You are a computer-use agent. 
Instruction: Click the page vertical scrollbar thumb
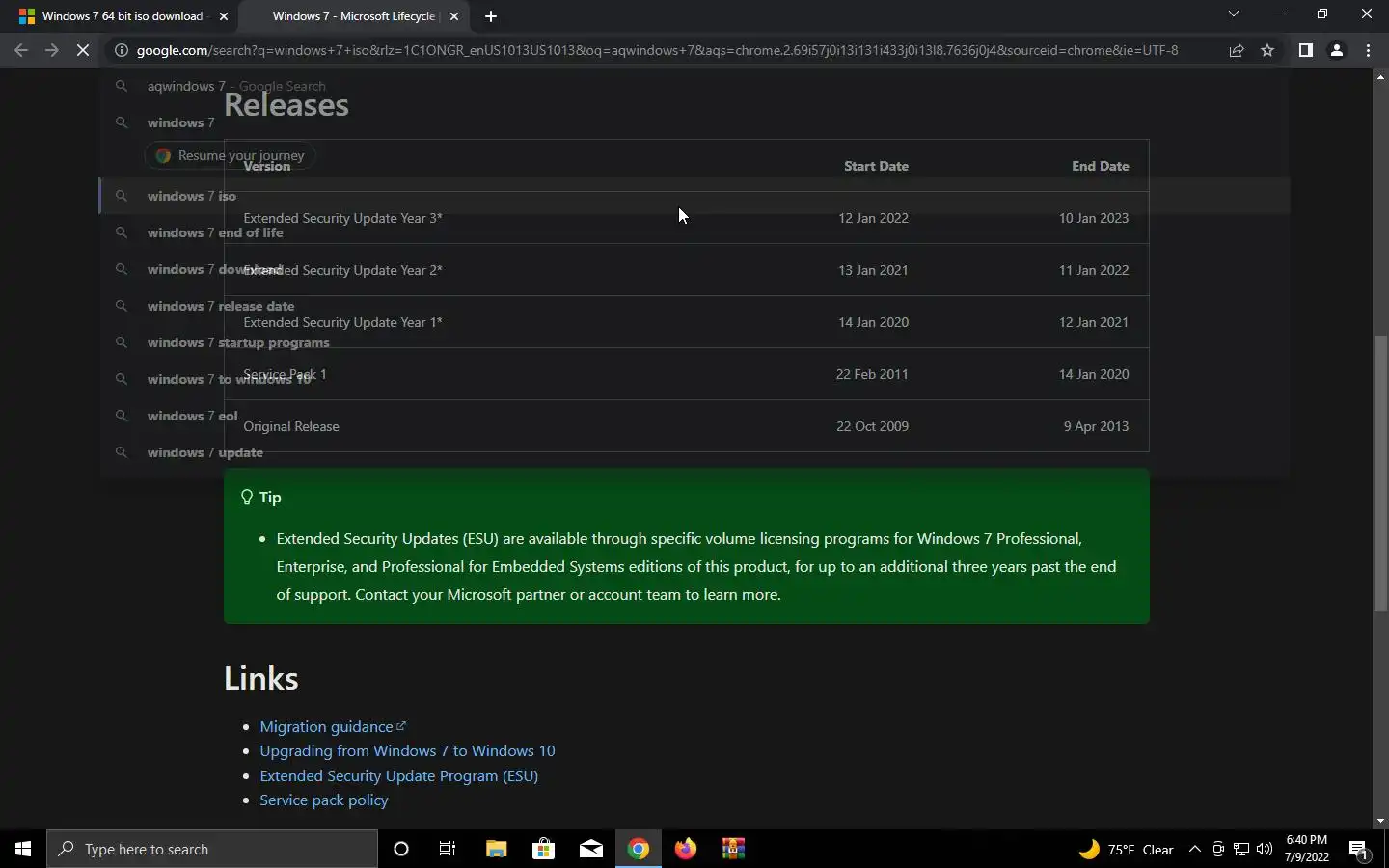pos(1380,473)
